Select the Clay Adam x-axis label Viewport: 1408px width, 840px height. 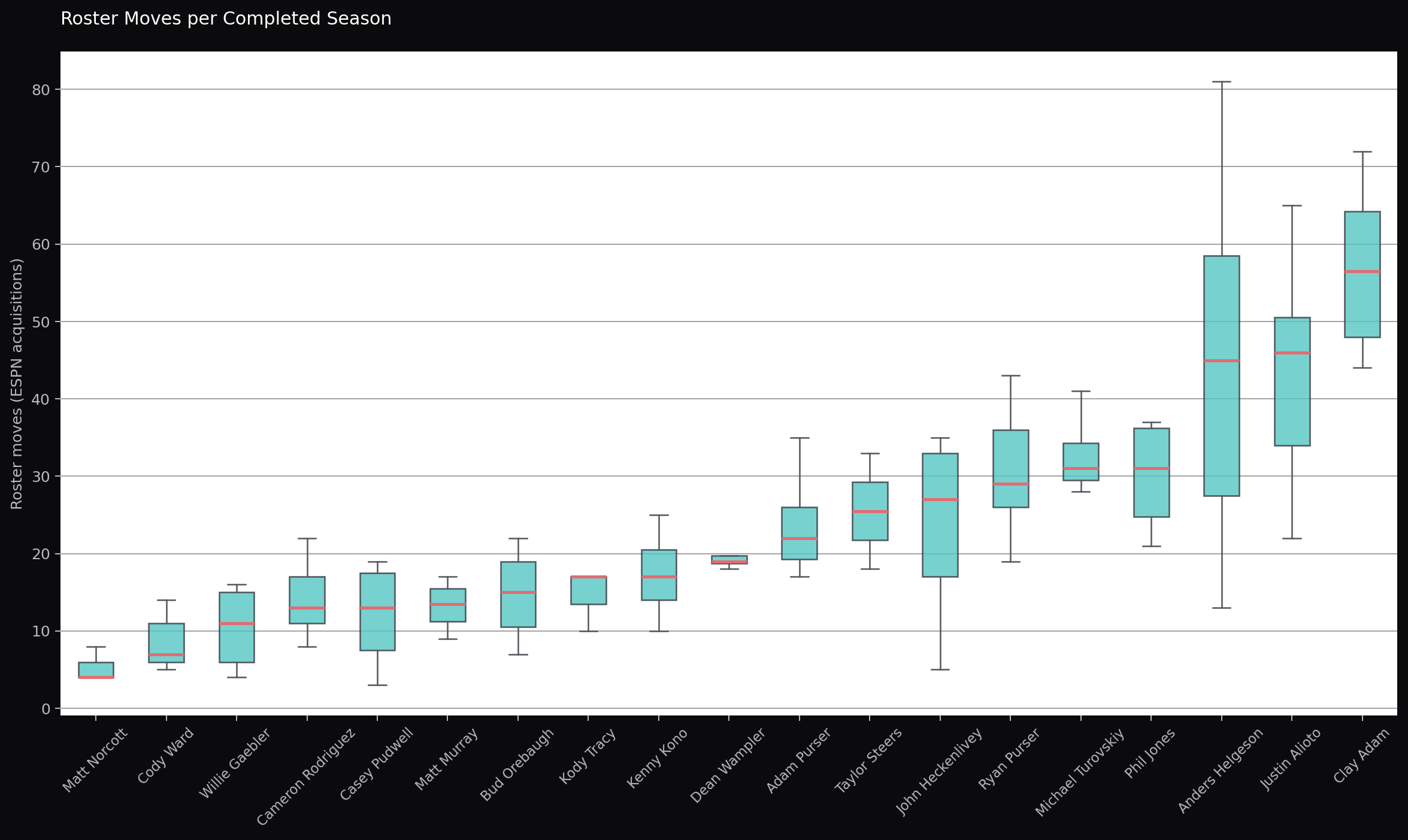(1361, 756)
